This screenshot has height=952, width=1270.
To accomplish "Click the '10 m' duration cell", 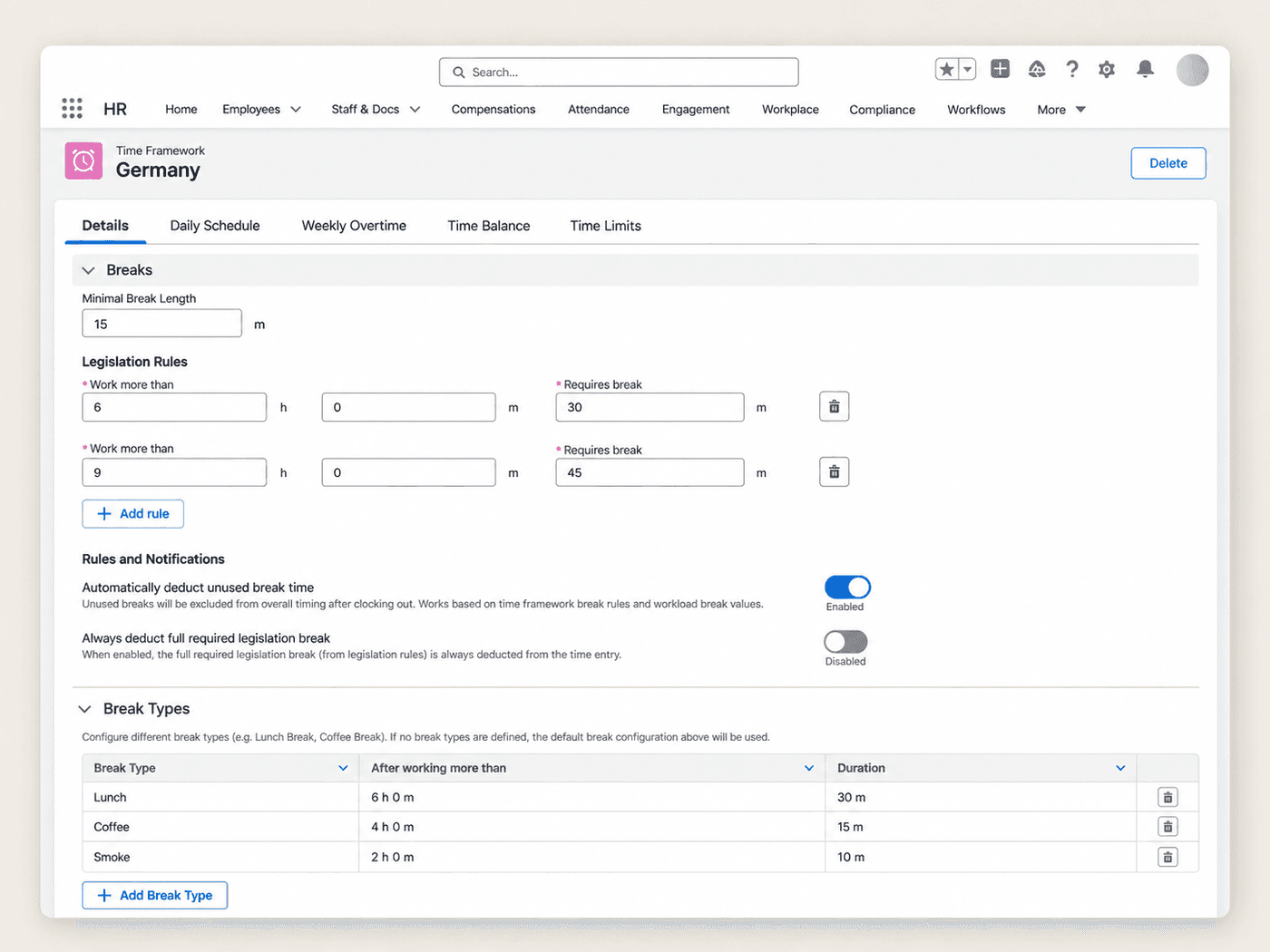I will pyautogui.click(x=981, y=857).
